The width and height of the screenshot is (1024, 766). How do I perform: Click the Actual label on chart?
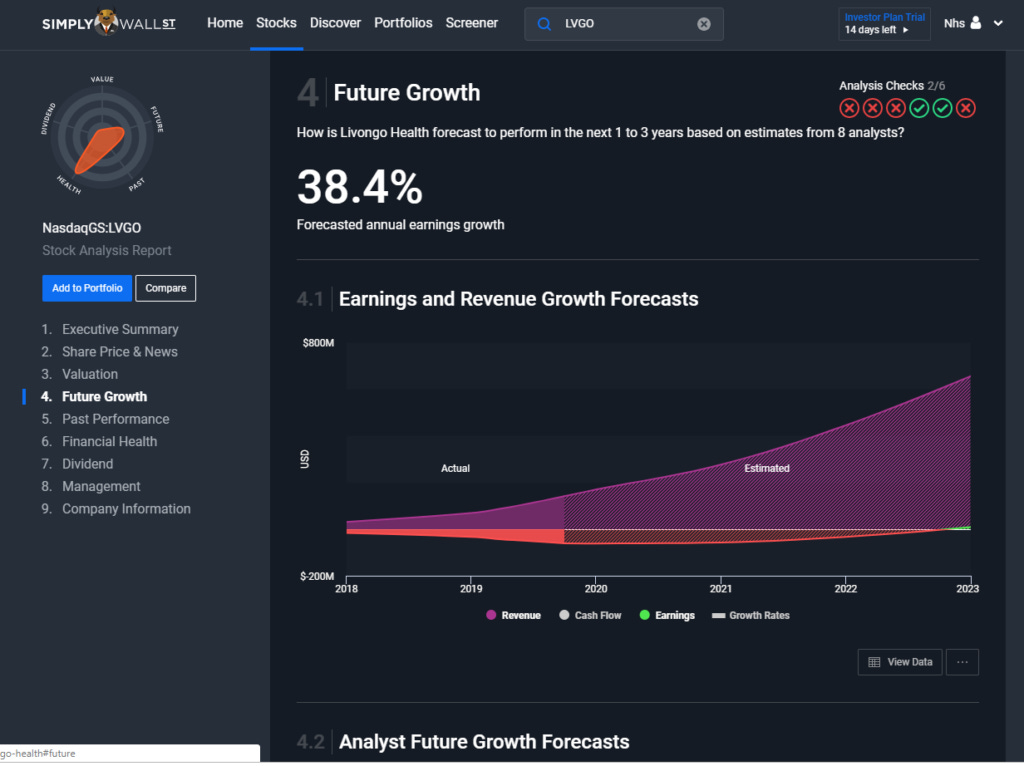click(x=455, y=468)
